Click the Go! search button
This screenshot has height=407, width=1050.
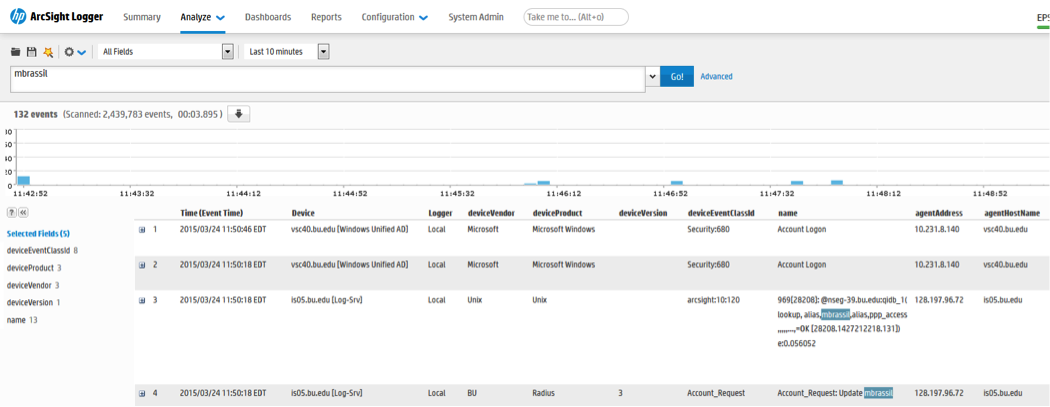(677, 77)
